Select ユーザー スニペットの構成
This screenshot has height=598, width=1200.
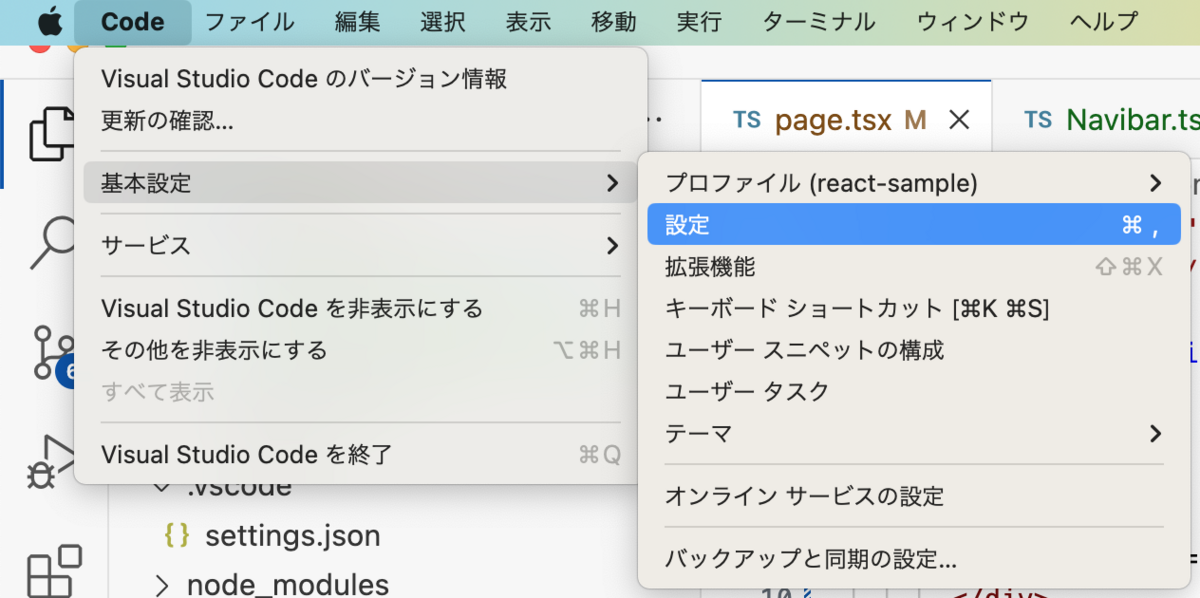point(914,350)
